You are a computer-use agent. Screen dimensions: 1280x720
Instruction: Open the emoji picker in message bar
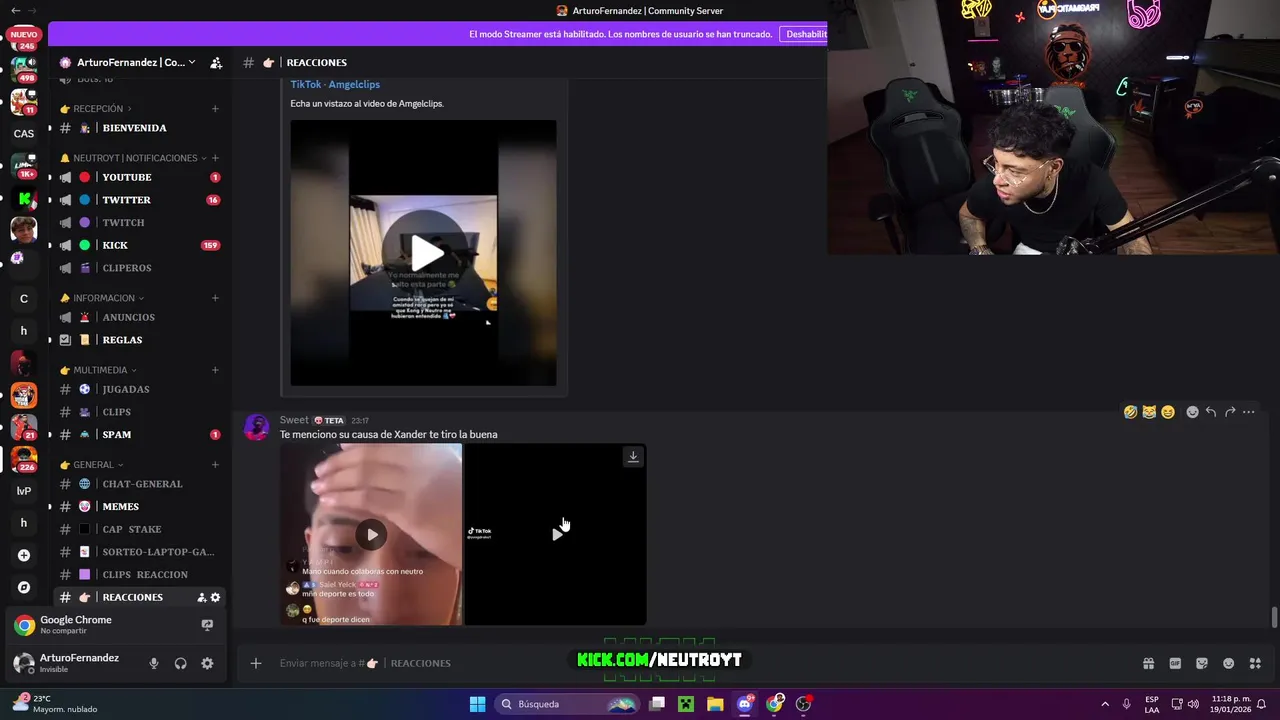1229,663
